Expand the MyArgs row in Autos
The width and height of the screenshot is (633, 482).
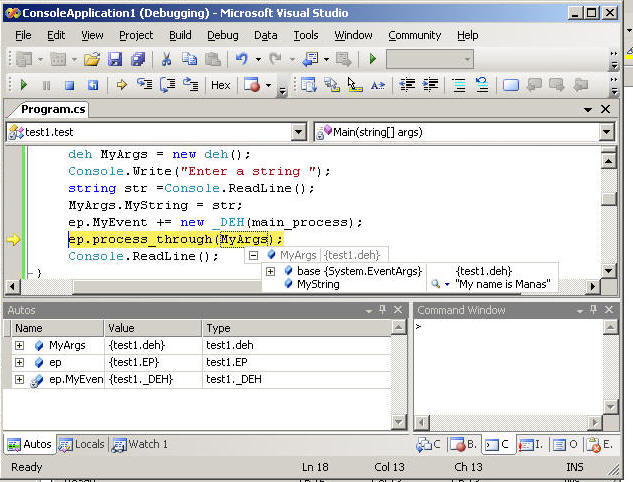point(20,345)
